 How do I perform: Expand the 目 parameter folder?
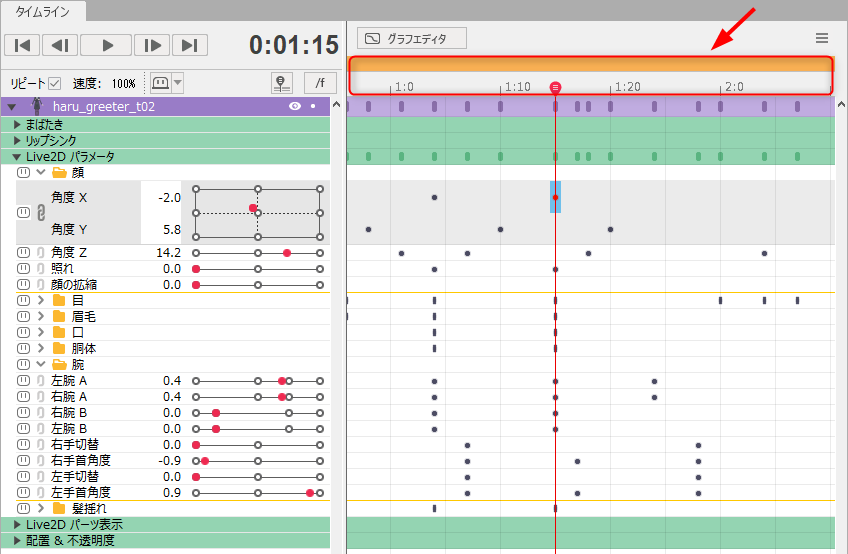pyautogui.click(x=41, y=300)
